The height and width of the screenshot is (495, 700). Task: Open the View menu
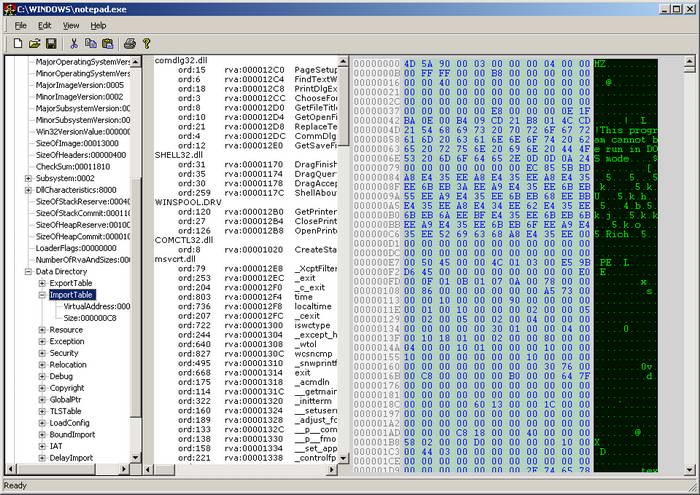coord(71,25)
